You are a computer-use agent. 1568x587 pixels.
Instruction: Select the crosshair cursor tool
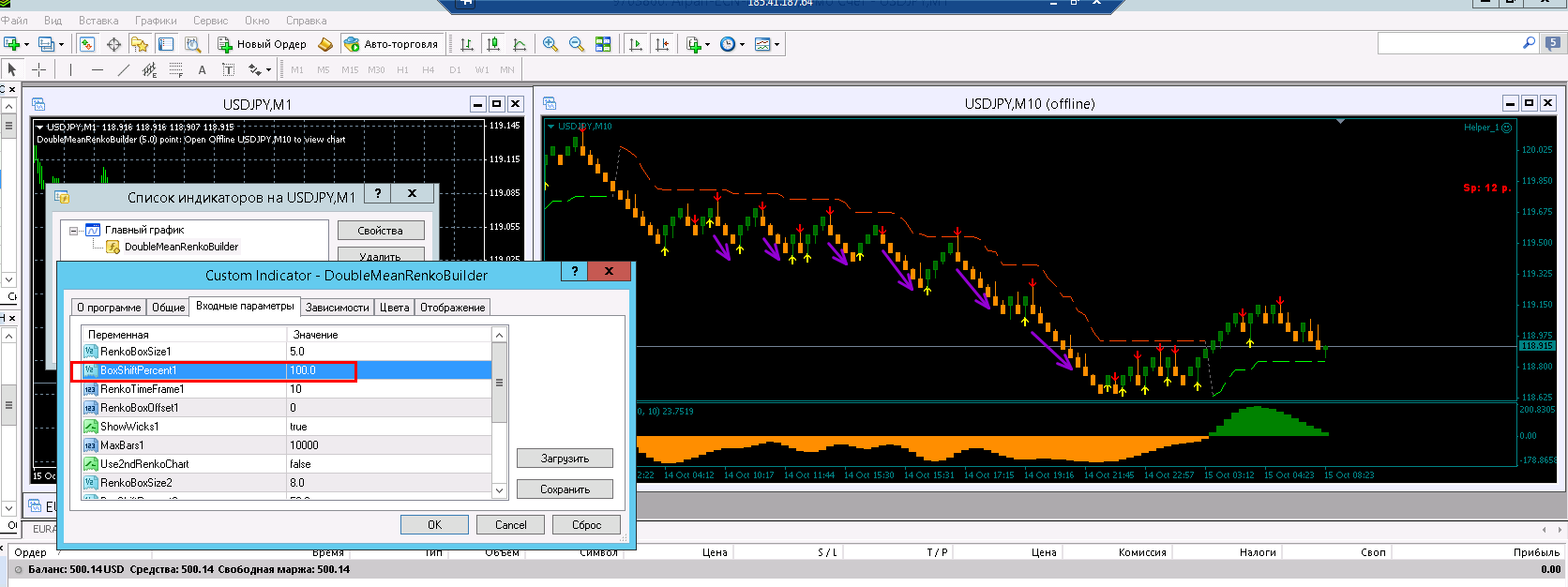[38, 69]
